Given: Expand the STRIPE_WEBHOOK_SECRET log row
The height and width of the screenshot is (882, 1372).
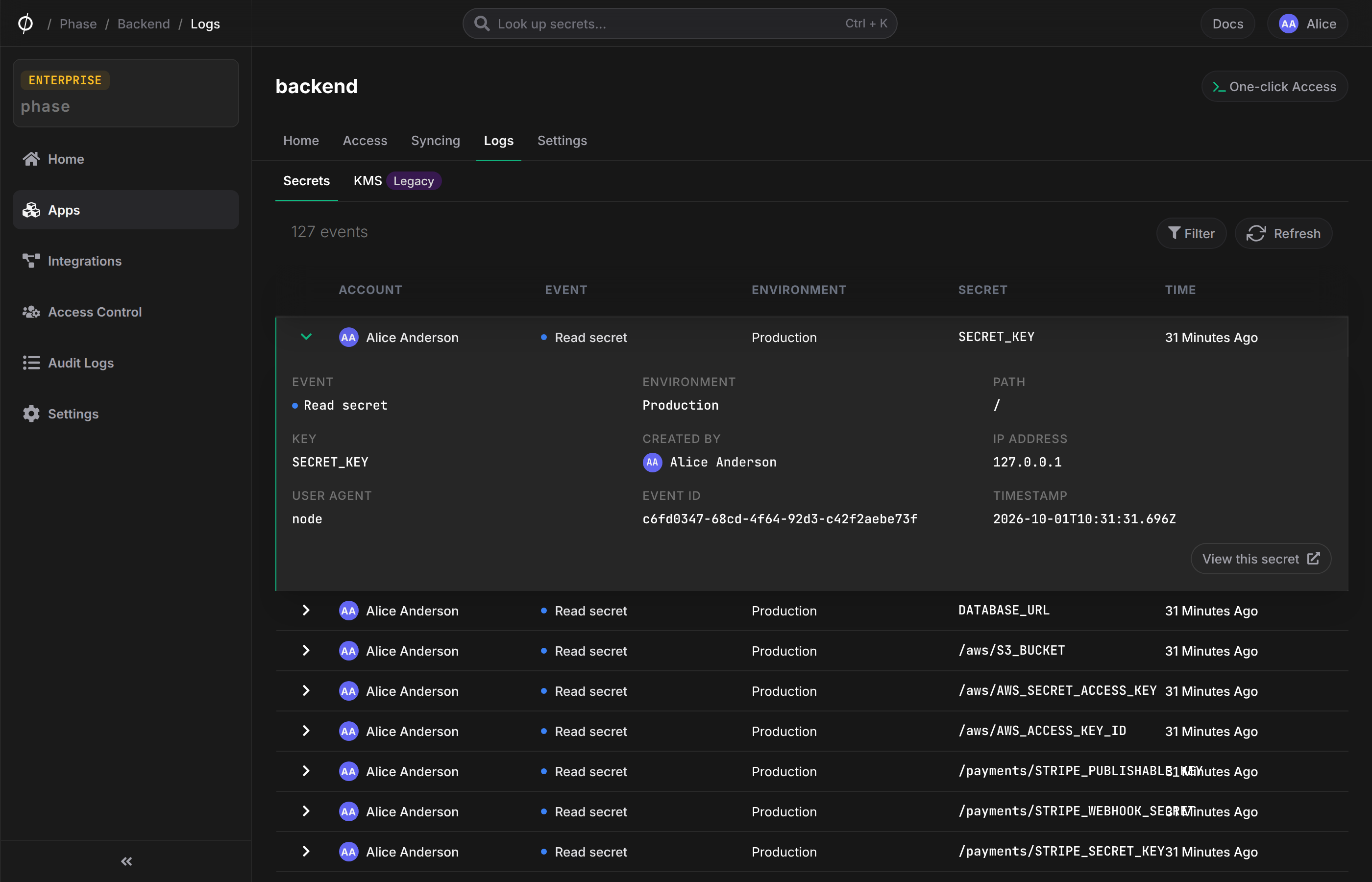Looking at the screenshot, I should pos(306,811).
